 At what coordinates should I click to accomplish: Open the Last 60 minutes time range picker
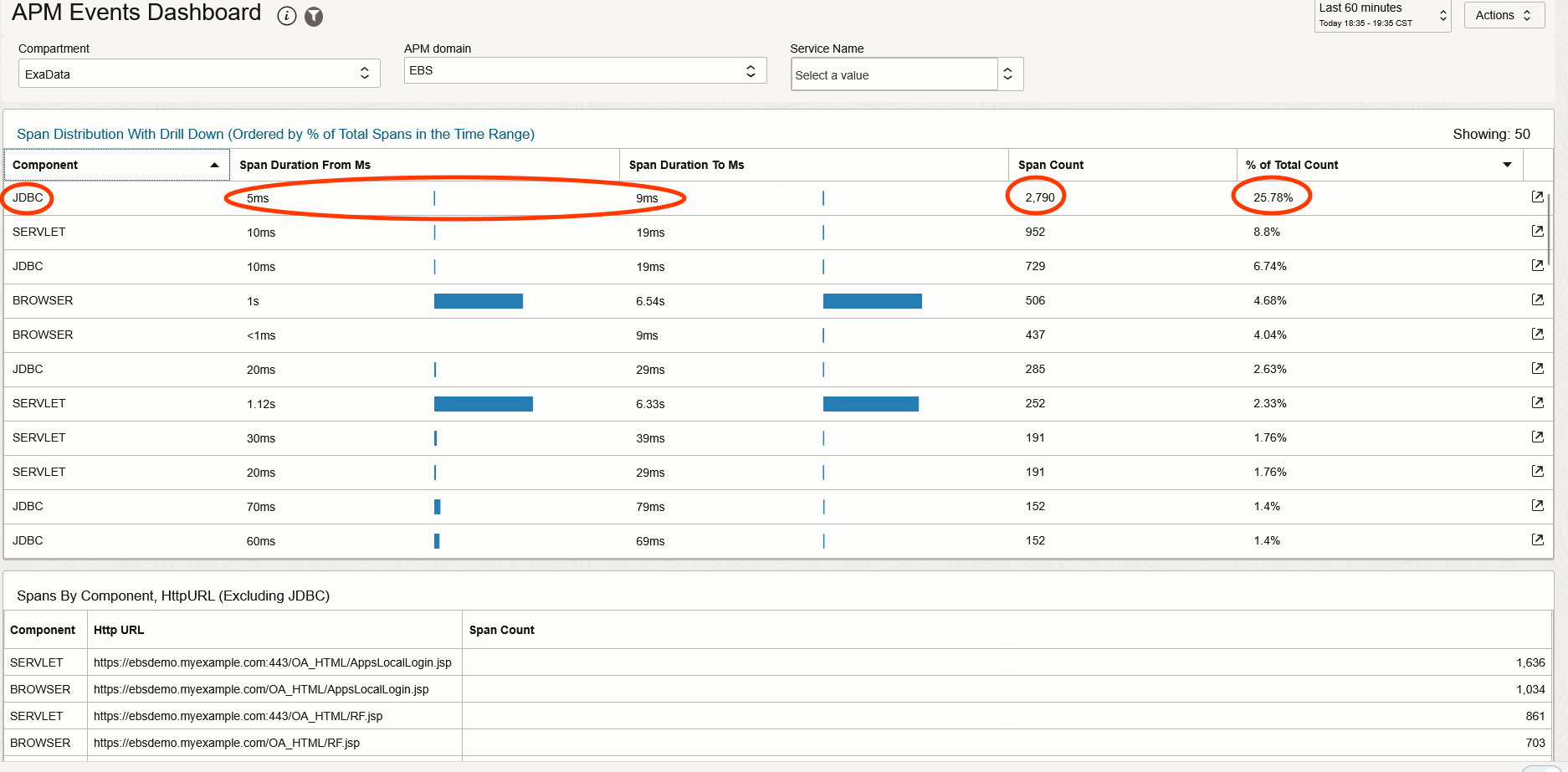(1381, 14)
